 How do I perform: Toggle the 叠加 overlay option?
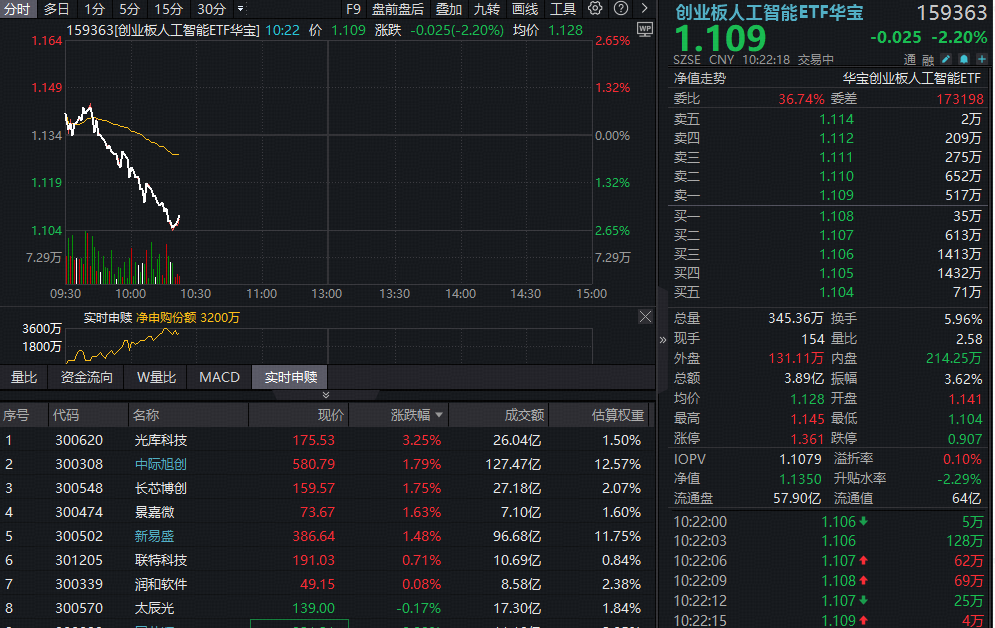449,9
